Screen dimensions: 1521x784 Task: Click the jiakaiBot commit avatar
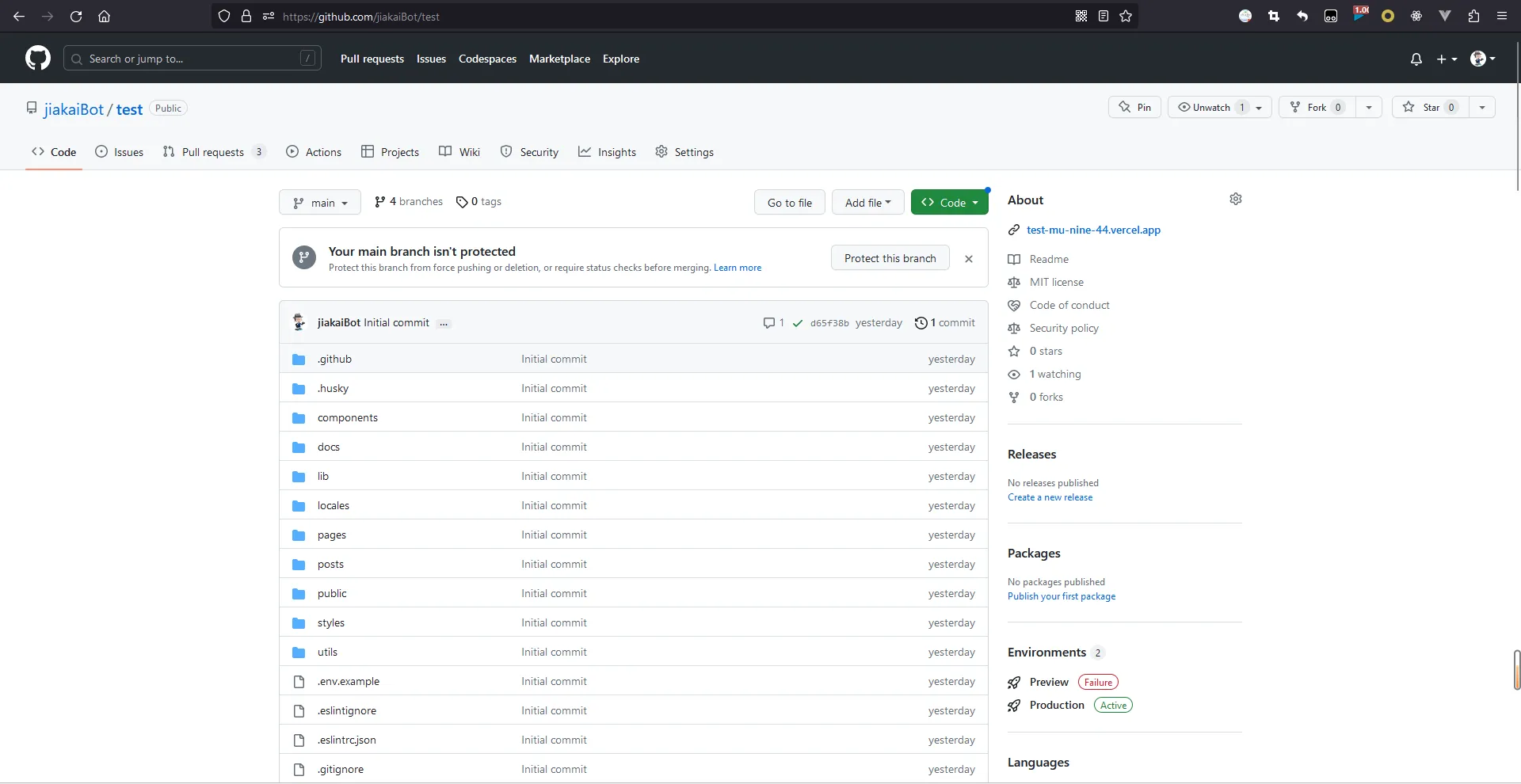[299, 322]
